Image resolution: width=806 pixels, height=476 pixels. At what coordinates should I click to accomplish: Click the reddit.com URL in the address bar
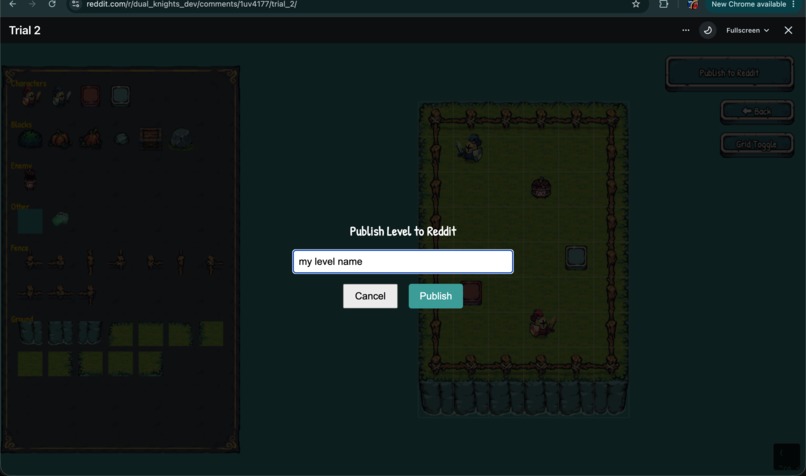point(191,4)
